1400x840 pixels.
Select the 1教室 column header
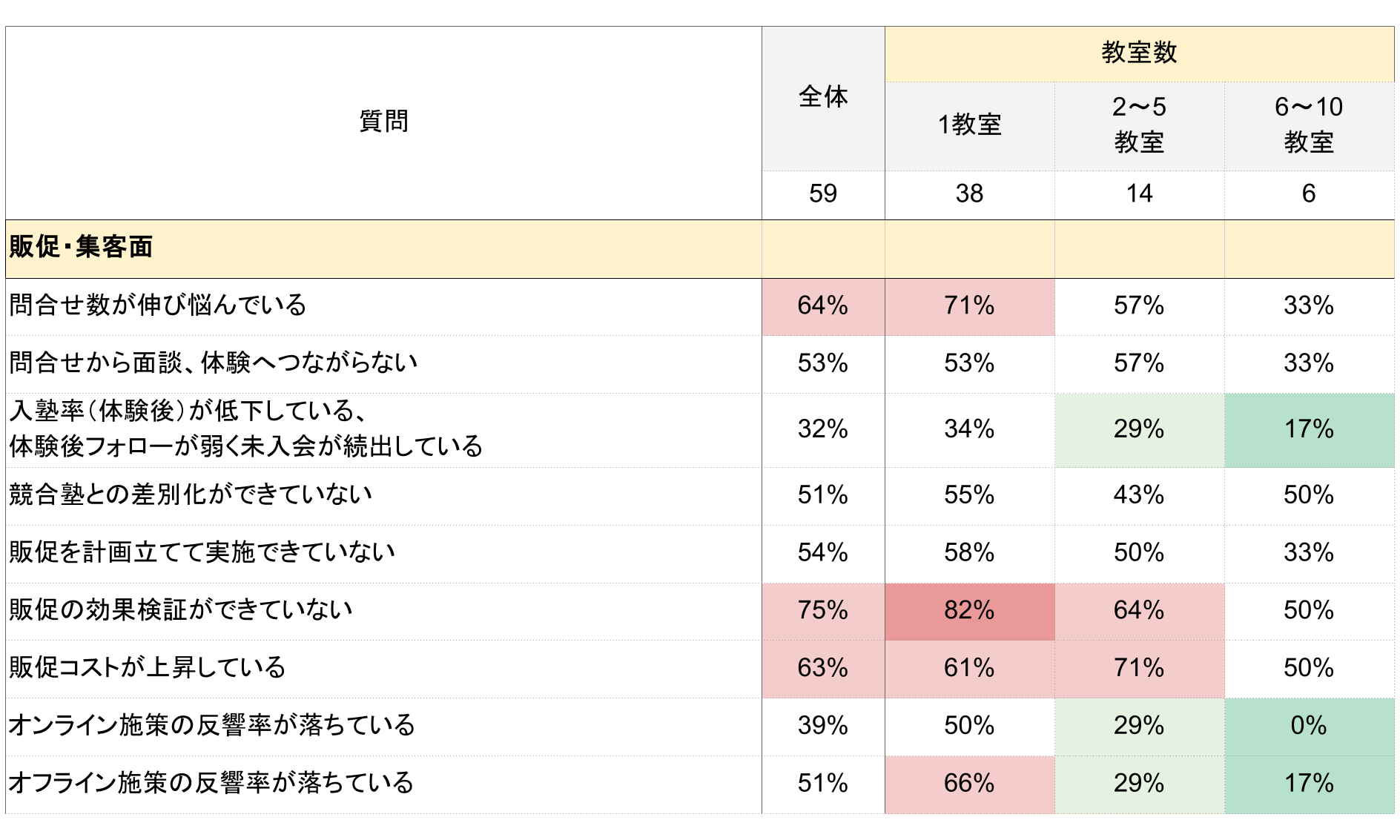969,125
